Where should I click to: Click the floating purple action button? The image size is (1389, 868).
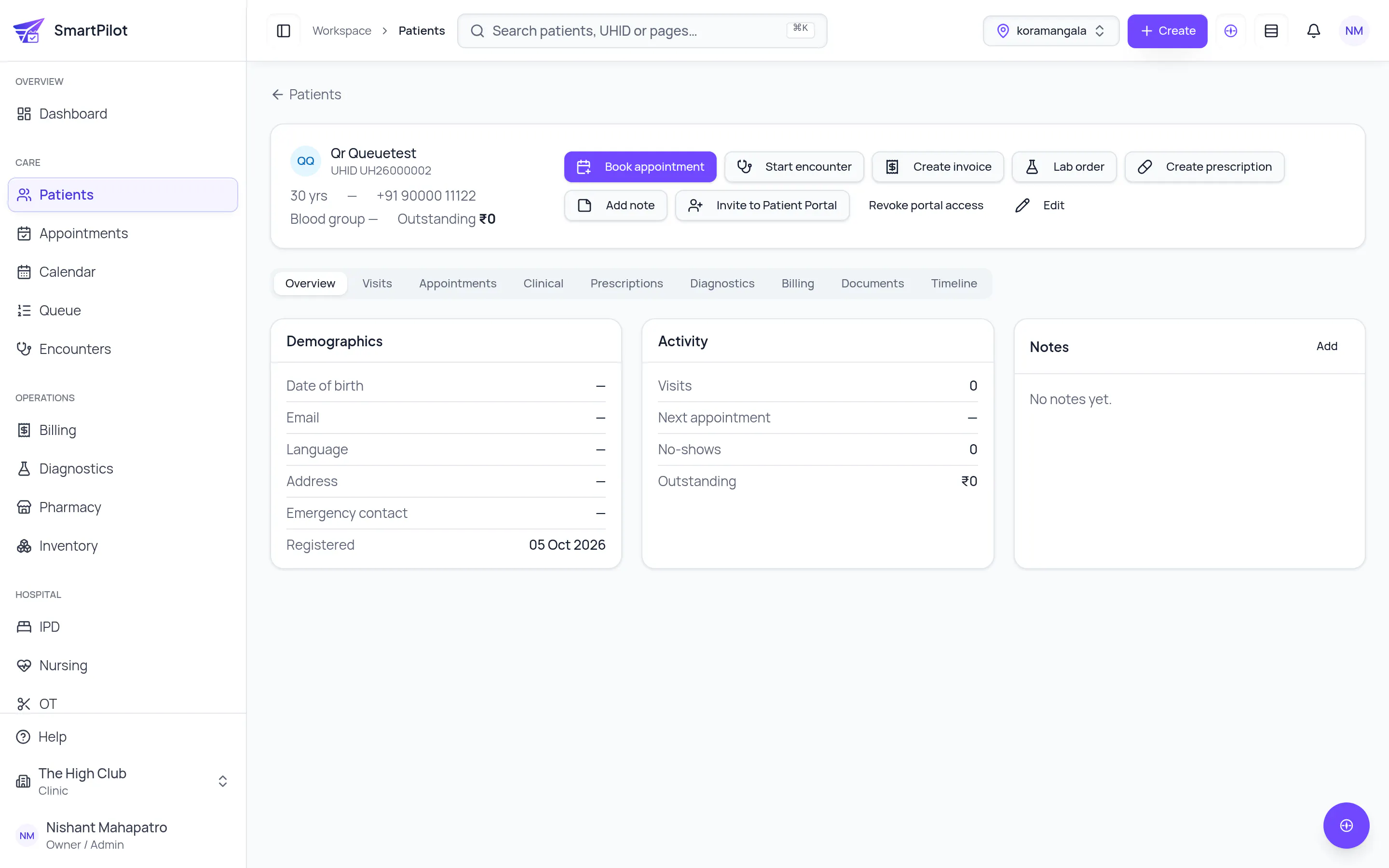1346,826
